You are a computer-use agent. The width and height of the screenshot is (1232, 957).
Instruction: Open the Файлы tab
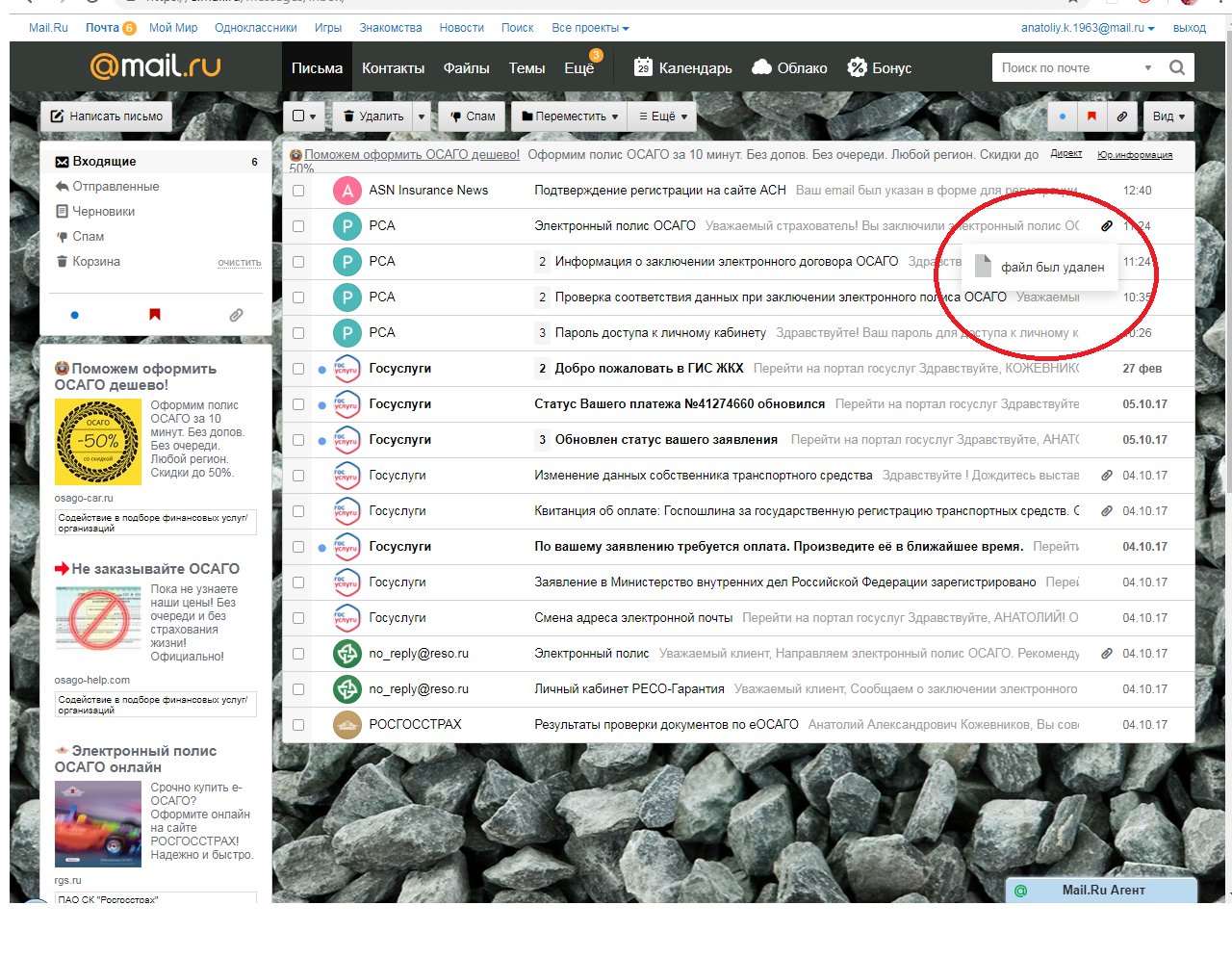pyautogui.click(x=466, y=68)
